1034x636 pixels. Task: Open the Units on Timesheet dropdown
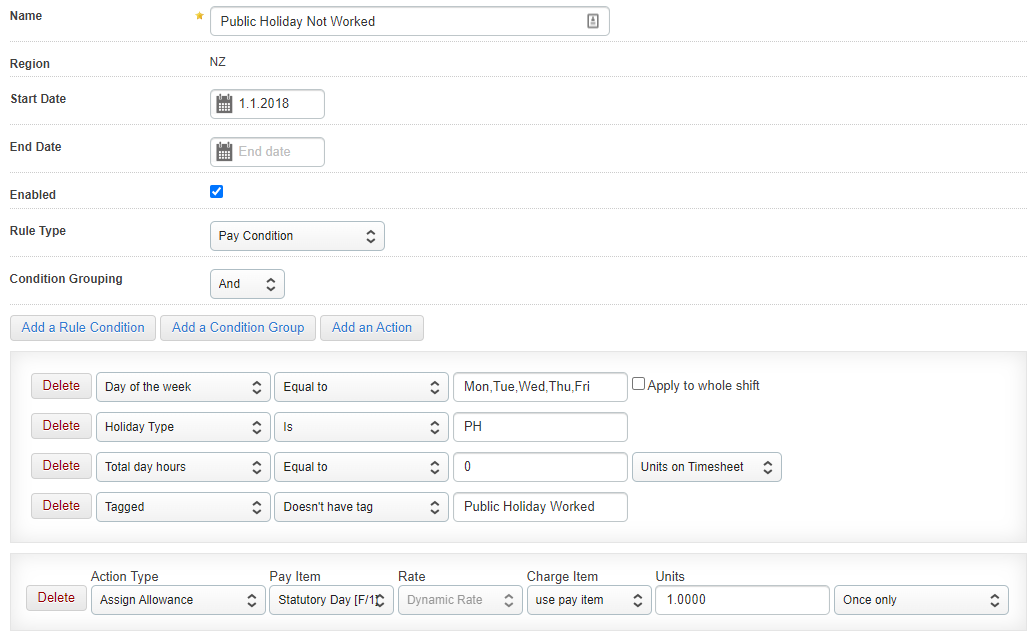pos(706,467)
